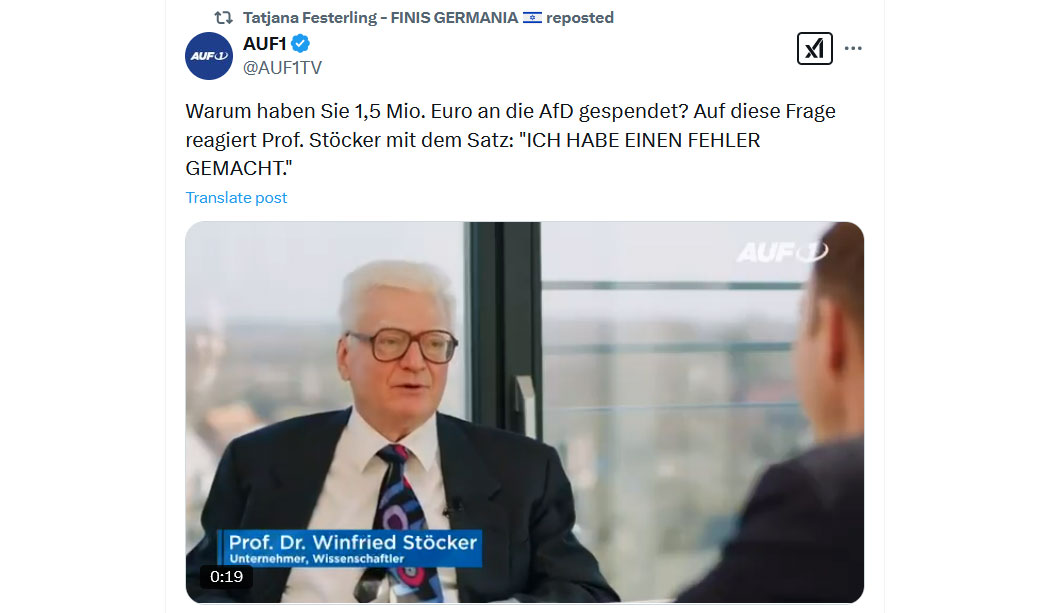The height and width of the screenshot is (613, 1050).
Task: Open Tatjana Festerling's profile from repost line
Action: pyautogui.click(x=380, y=17)
